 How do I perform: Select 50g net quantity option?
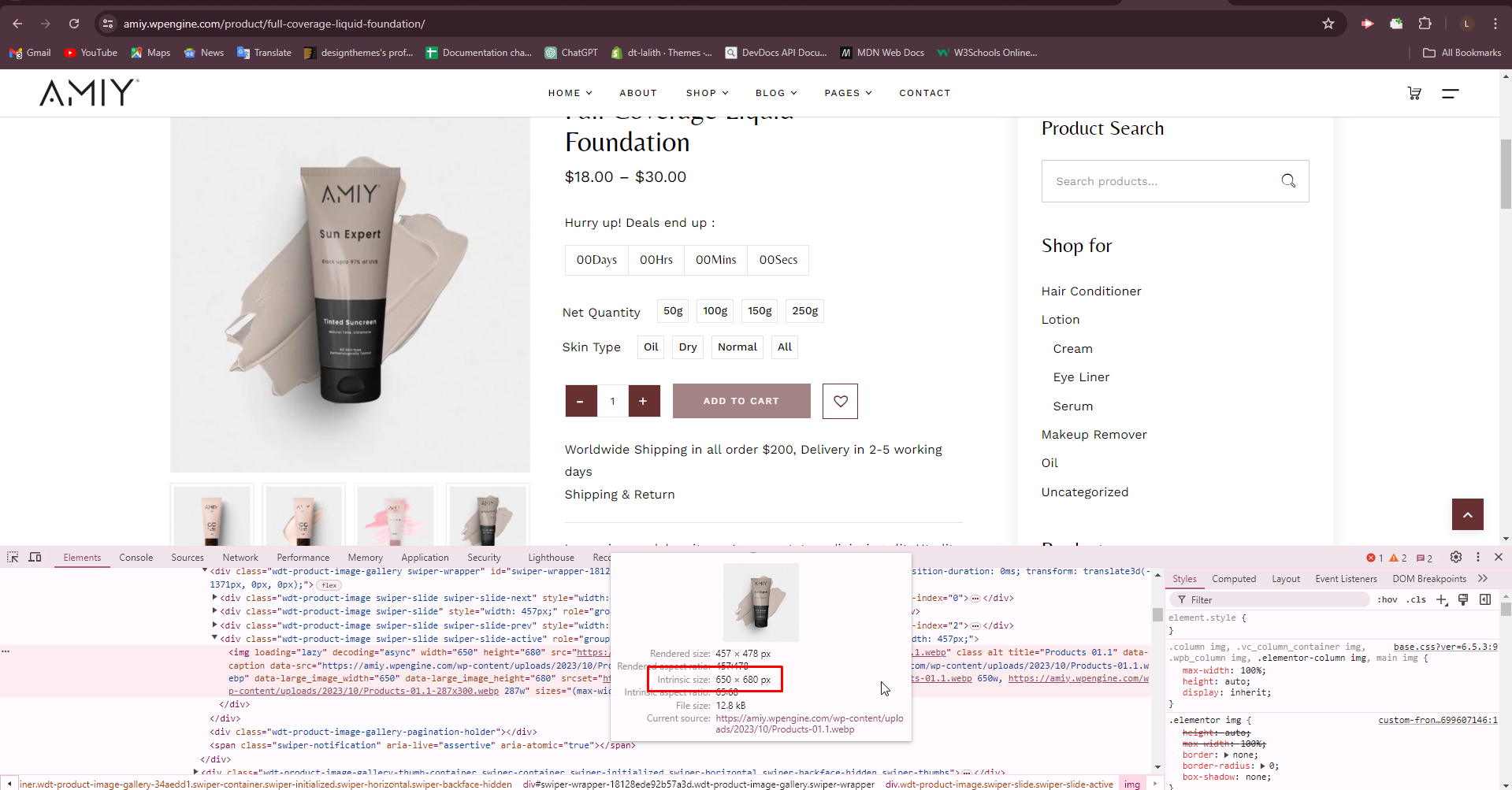point(673,311)
